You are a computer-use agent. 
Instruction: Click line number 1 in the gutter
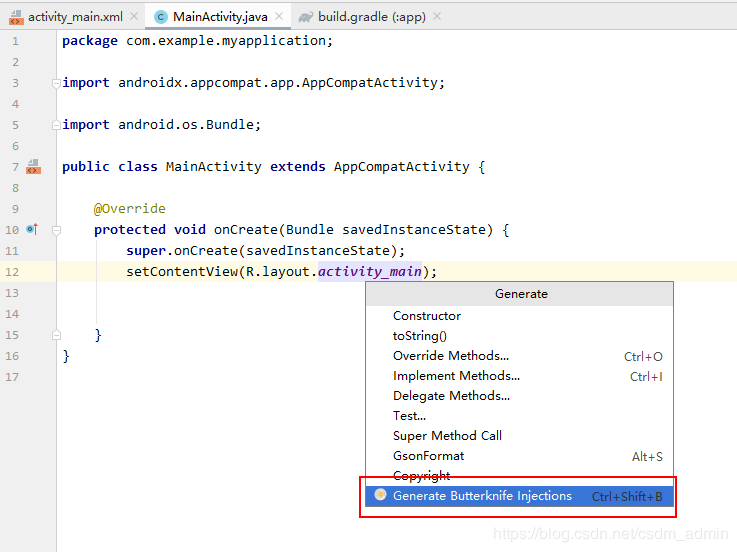click(x=16, y=41)
